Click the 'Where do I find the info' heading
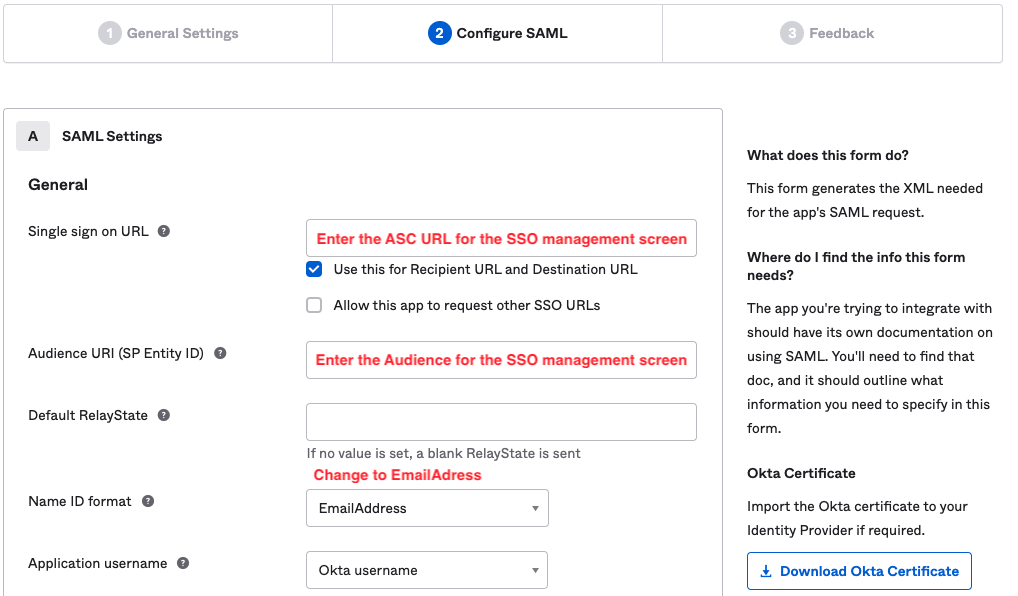Viewport: 1018px width, 596px height. coord(856,266)
